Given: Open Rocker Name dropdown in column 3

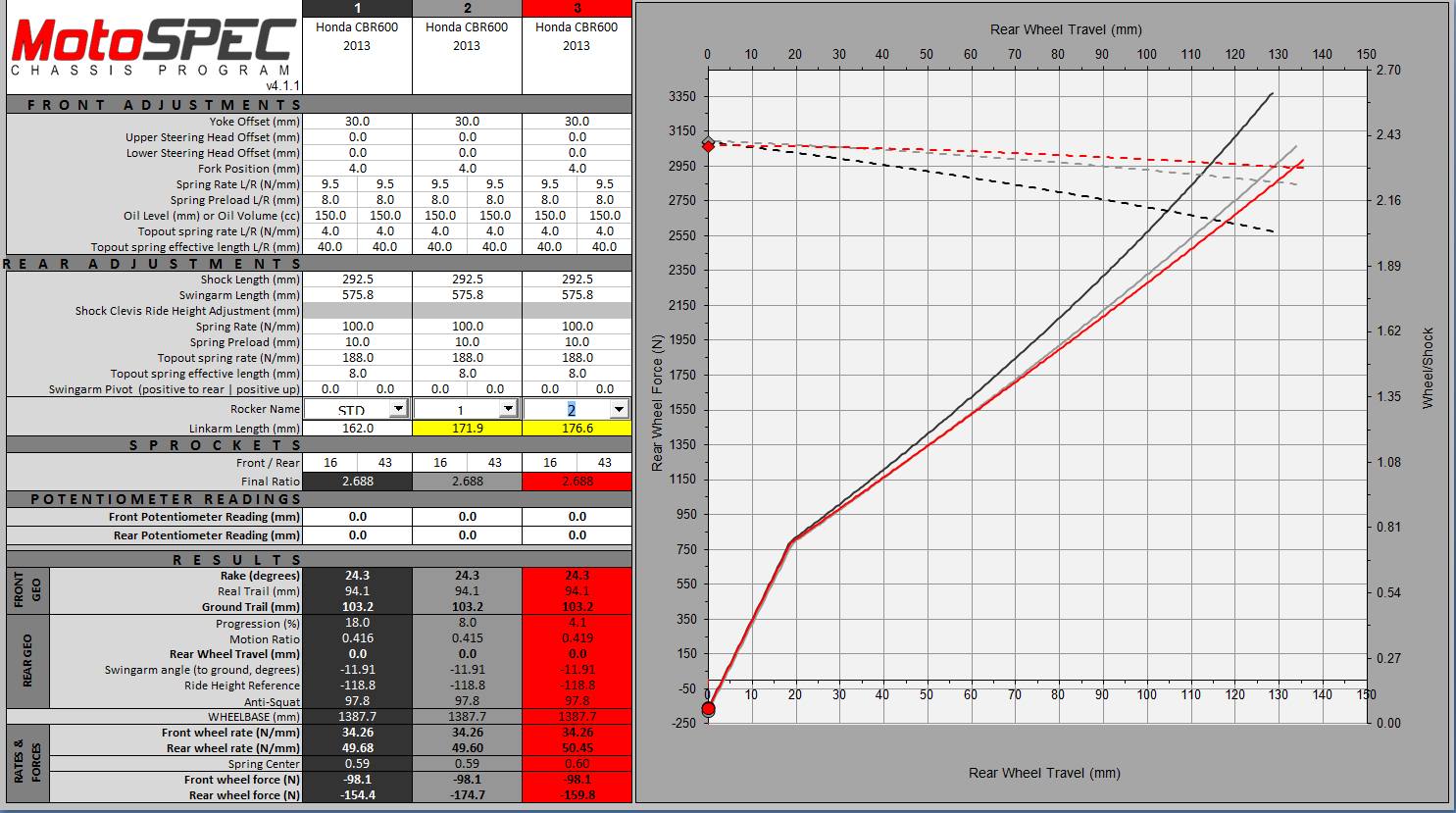Looking at the screenshot, I should [618, 409].
